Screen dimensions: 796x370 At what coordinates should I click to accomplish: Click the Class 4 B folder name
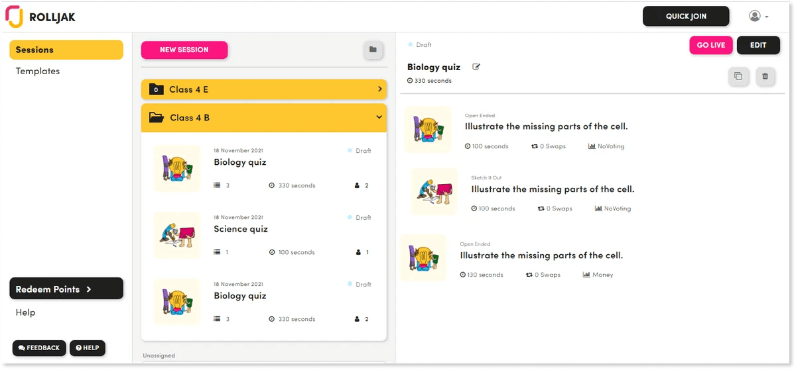click(189, 118)
